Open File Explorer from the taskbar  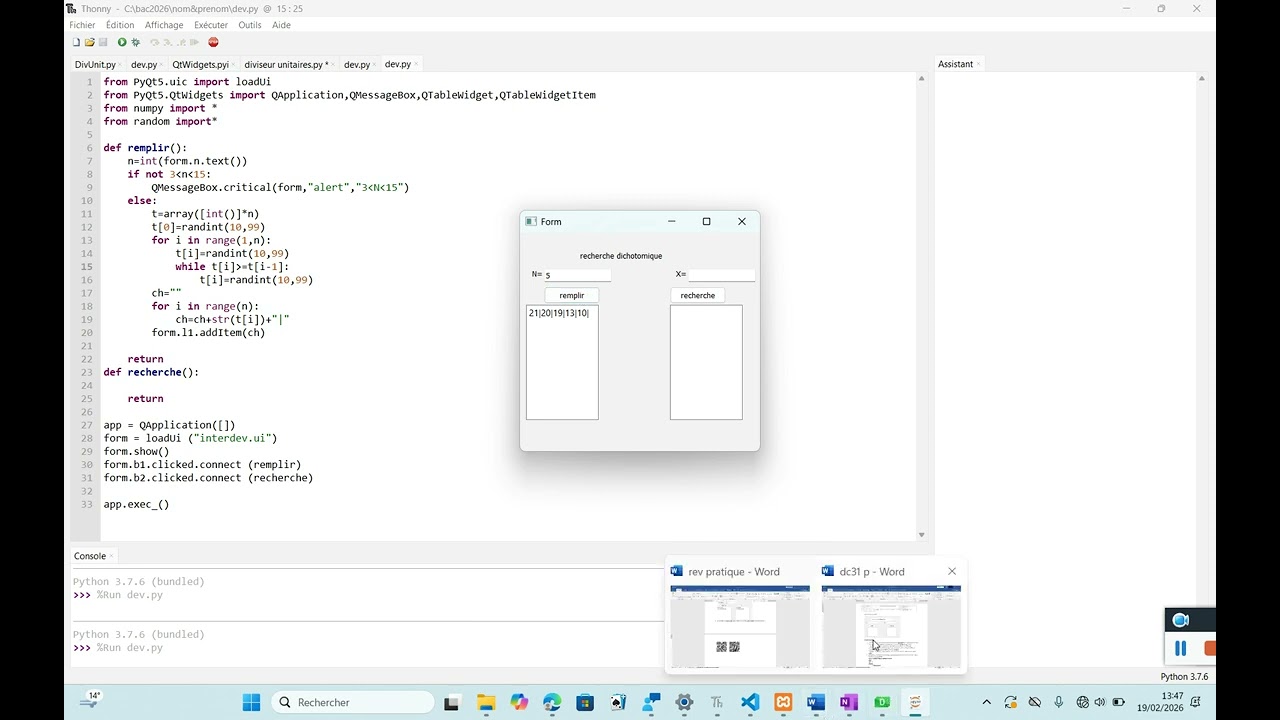coord(486,702)
